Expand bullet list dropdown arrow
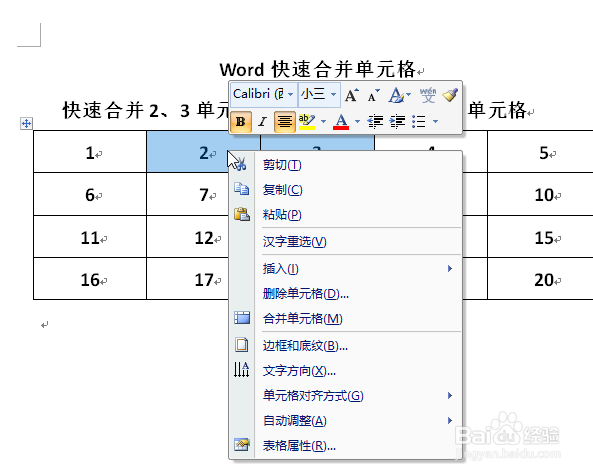The height and width of the screenshot is (475, 593). (x=436, y=121)
